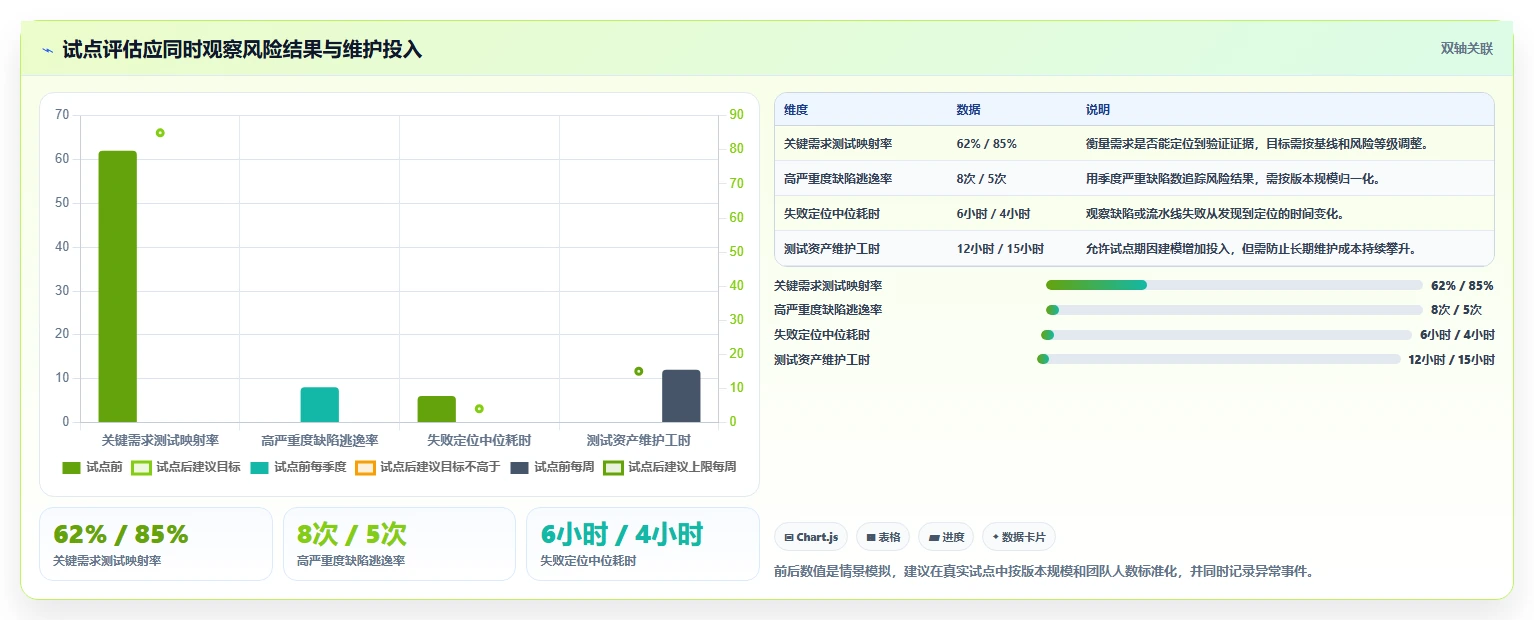Click the target point beside 失败定位中位耗时 bar
The width and height of the screenshot is (1534, 620).
tap(479, 408)
